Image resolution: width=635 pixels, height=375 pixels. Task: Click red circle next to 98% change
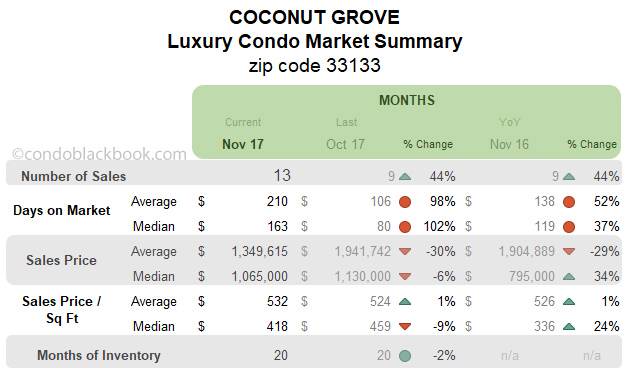pos(405,202)
